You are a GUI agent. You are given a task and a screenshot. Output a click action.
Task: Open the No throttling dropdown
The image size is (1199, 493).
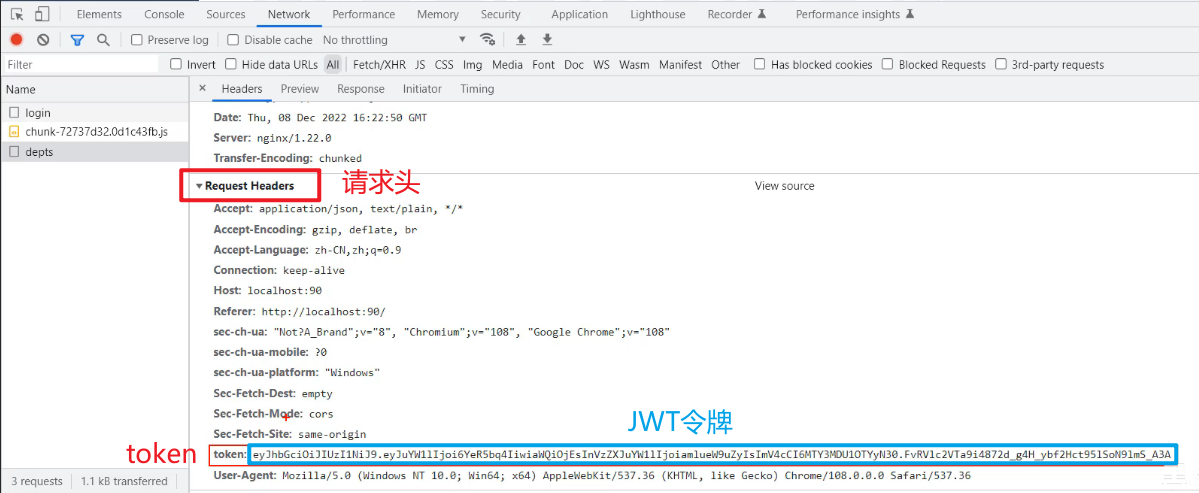point(394,40)
